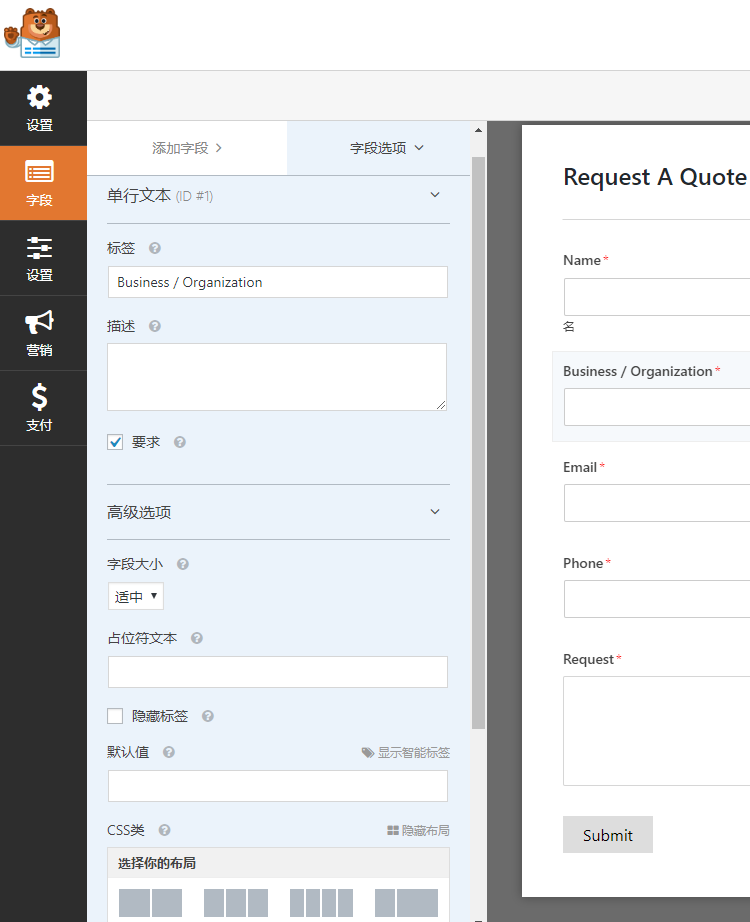This screenshot has height=922, width=750.
Task: Uncheck the 要求 required checkbox
Action: point(115,442)
